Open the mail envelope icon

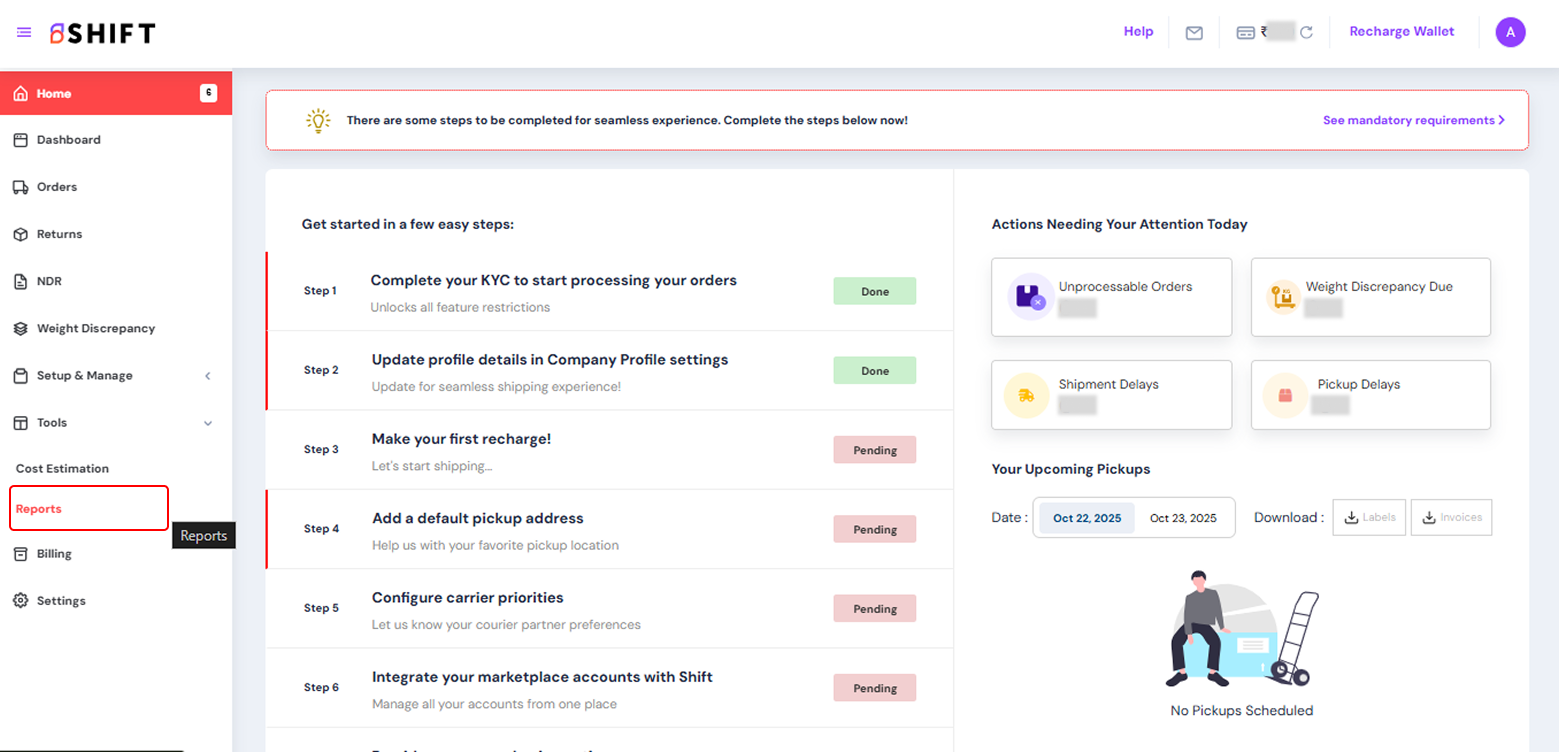(1194, 33)
